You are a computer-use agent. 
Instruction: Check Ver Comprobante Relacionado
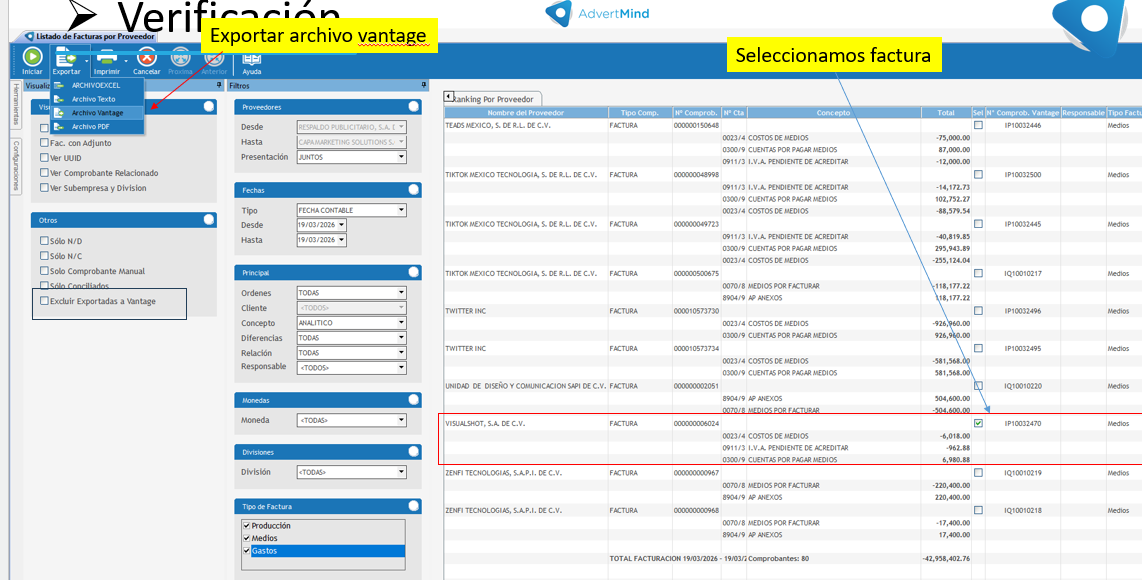click(44, 173)
